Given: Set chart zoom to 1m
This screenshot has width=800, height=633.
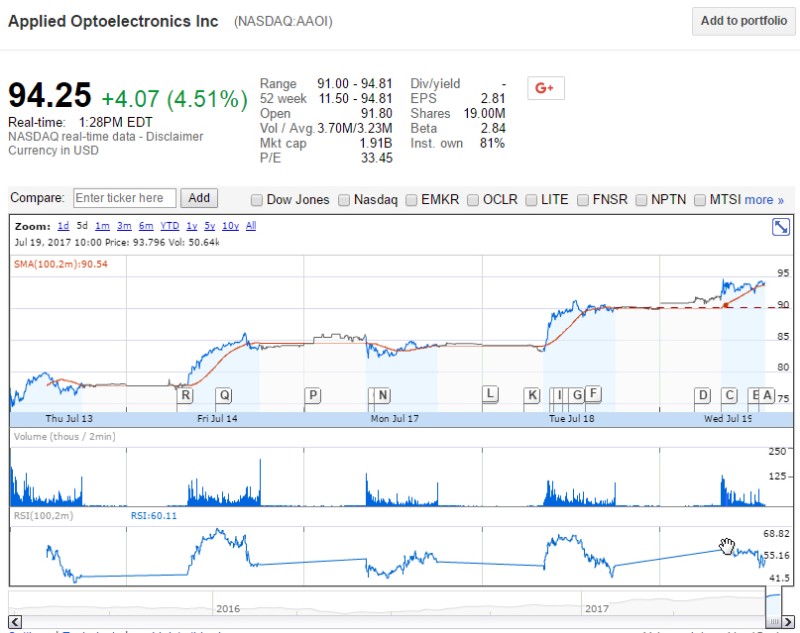Looking at the screenshot, I should pos(102,226).
